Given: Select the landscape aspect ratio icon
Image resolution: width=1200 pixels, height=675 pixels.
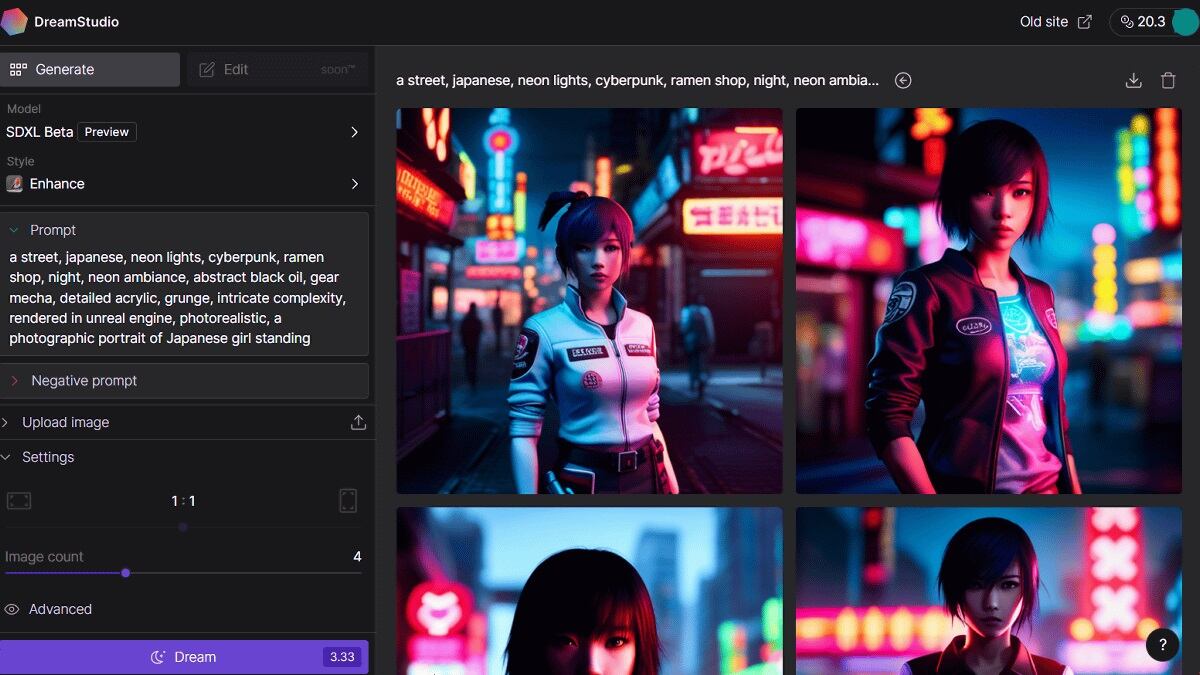Looking at the screenshot, I should [19, 501].
